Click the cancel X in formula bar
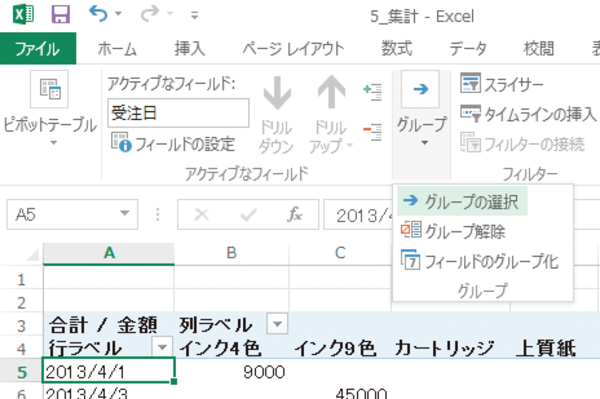The image size is (600, 399). click(202, 215)
